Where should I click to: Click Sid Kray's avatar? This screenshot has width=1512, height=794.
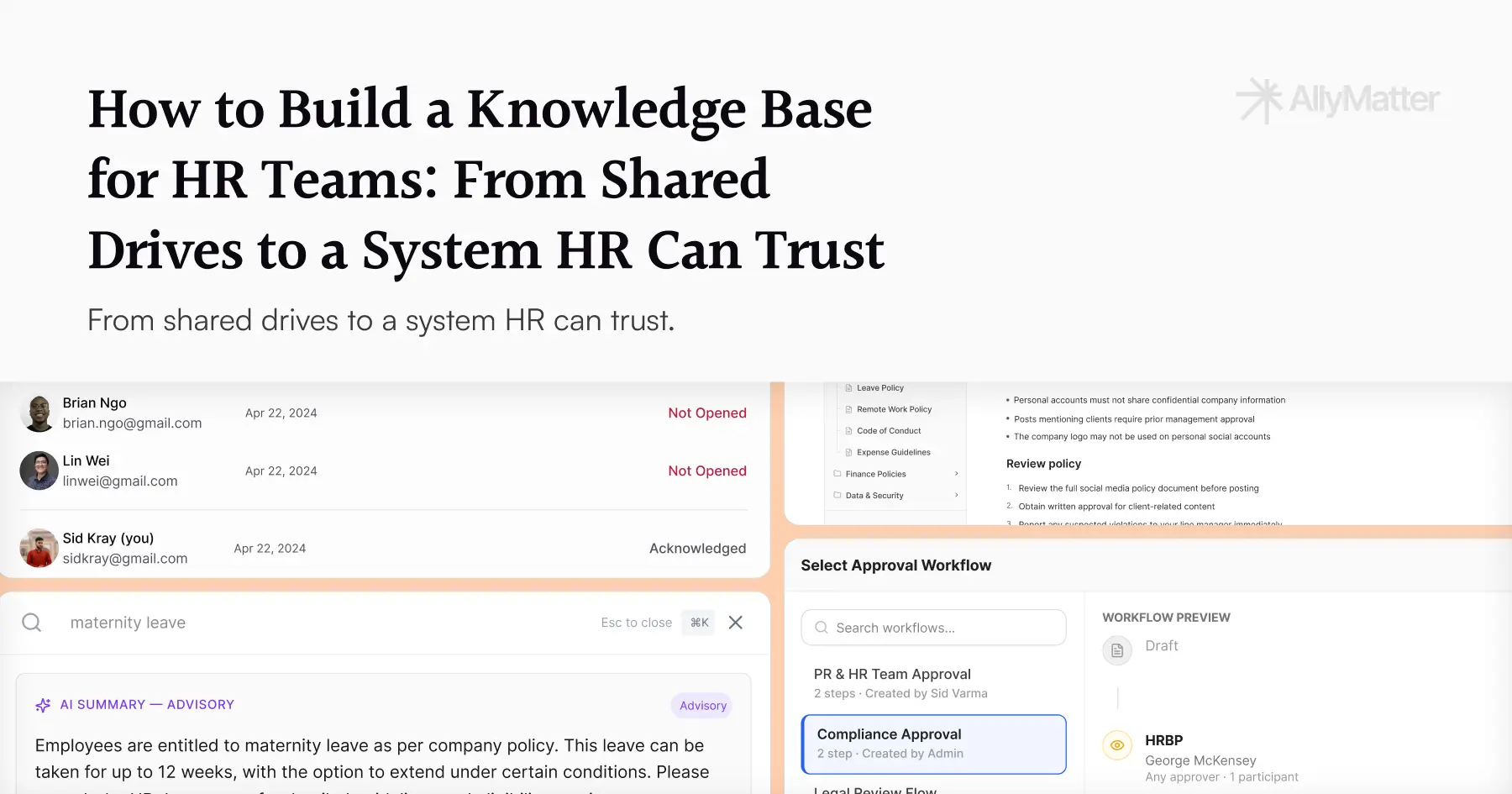tap(39, 548)
